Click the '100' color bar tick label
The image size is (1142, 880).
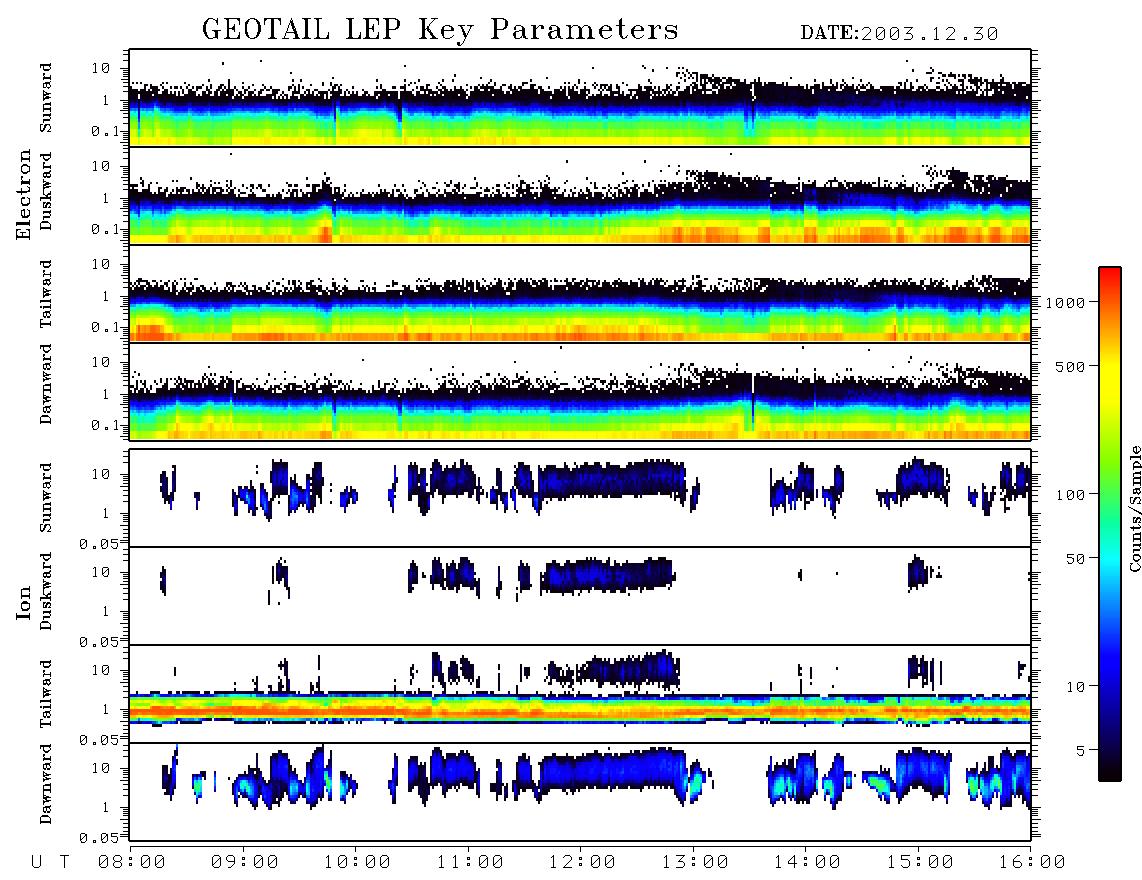pyautogui.click(x=1070, y=495)
